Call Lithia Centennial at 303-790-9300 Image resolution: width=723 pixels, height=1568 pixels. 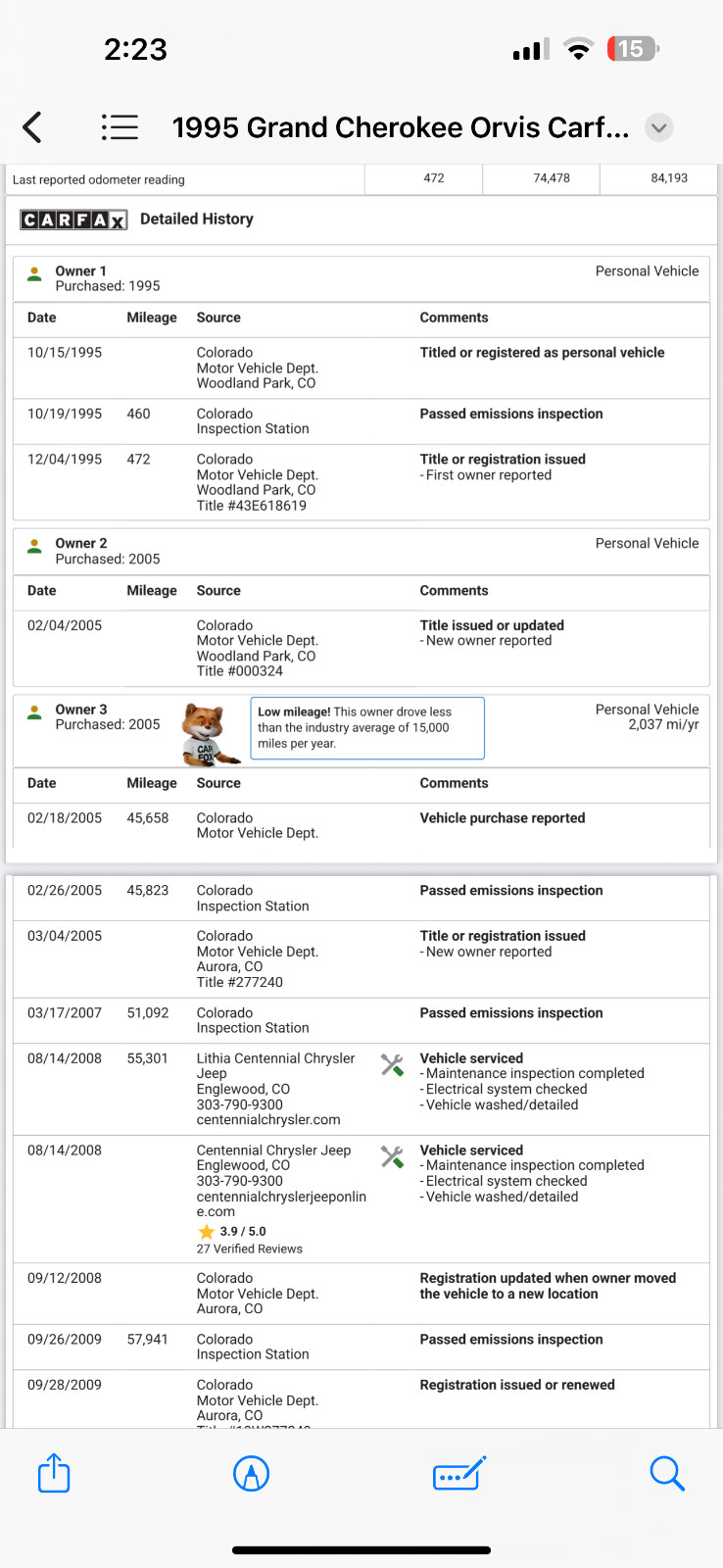[x=240, y=1104]
